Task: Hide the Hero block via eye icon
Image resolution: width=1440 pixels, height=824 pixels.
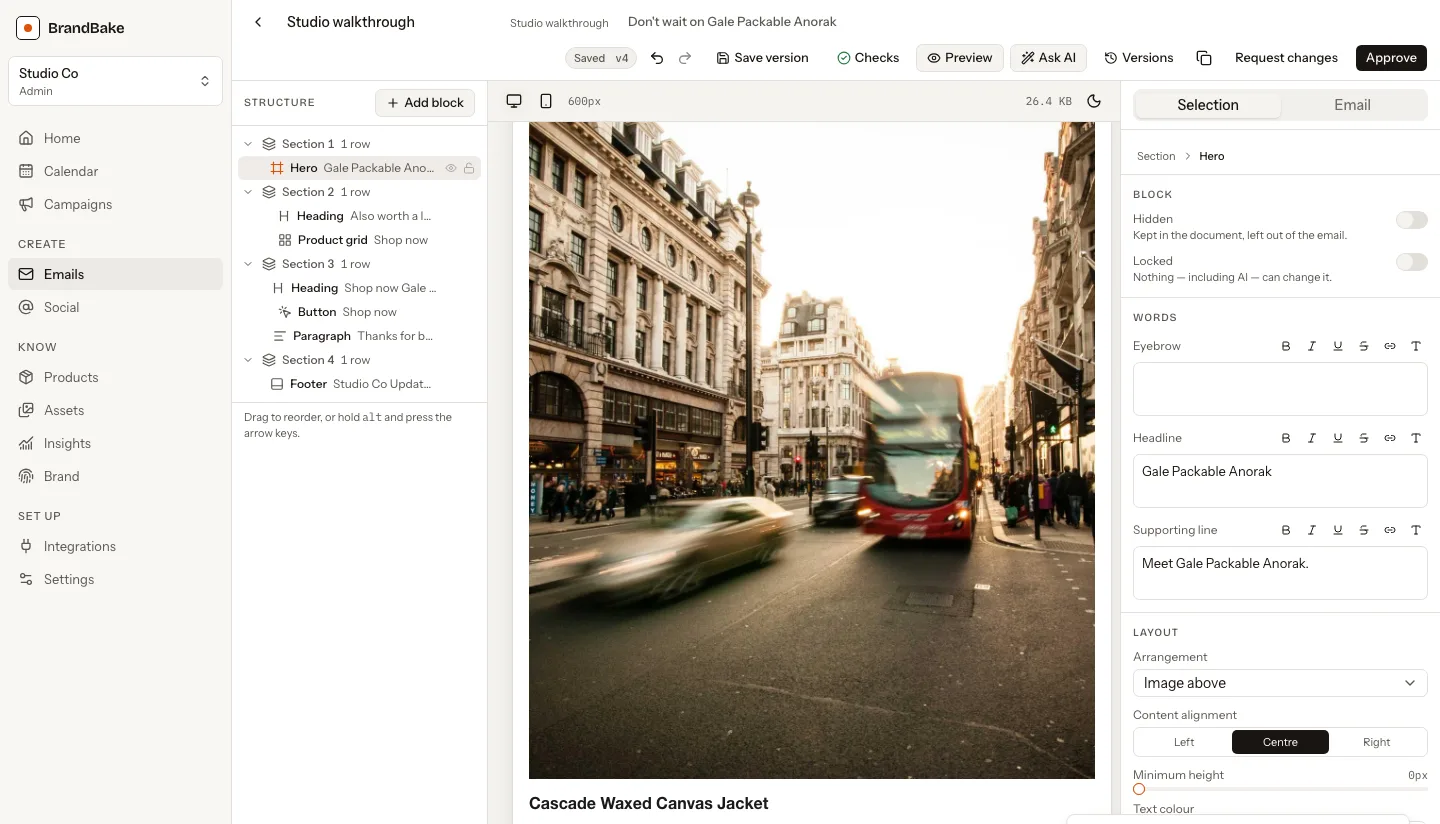Action: click(x=451, y=168)
